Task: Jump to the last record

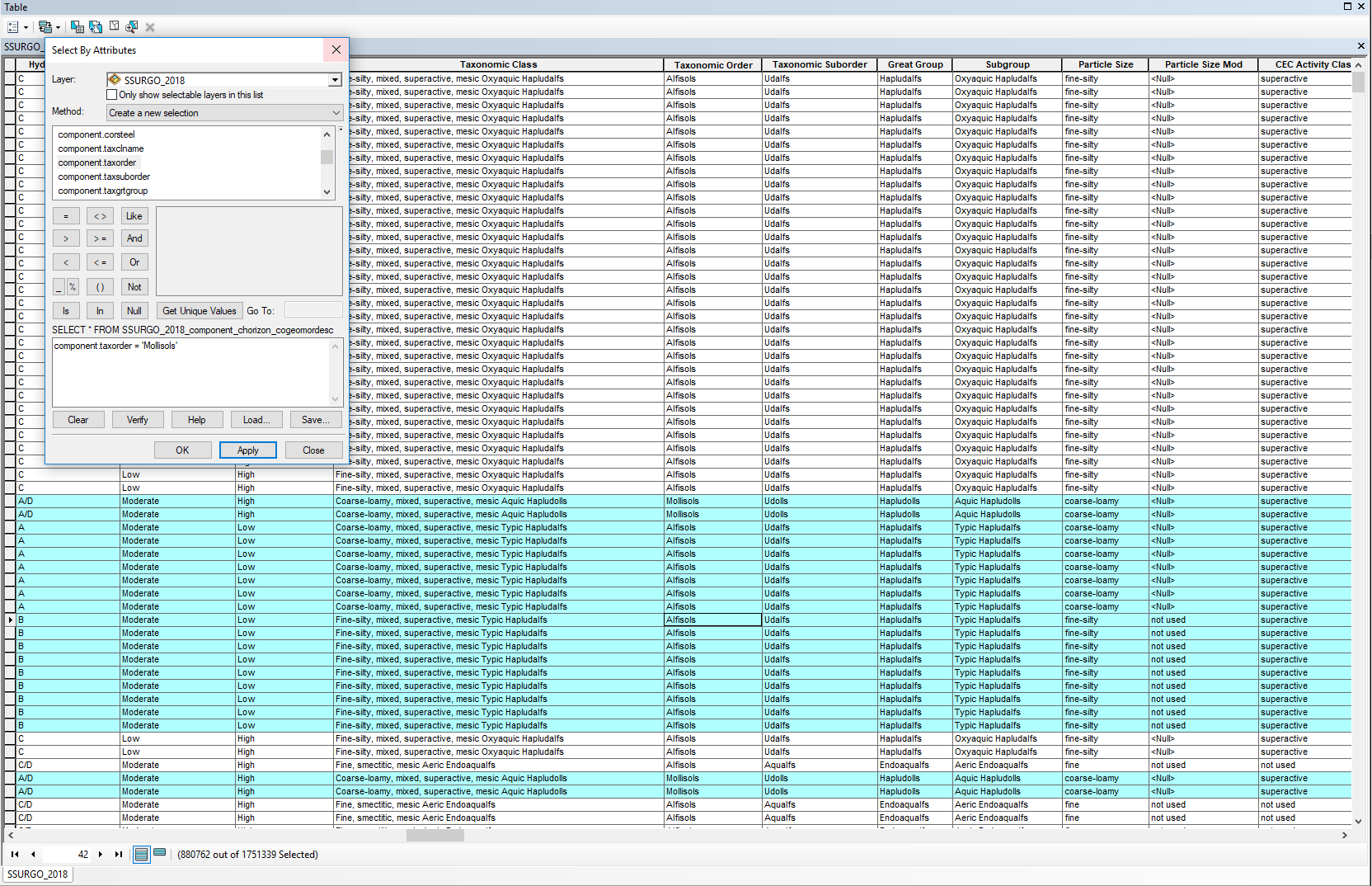Action: click(119, 855)
